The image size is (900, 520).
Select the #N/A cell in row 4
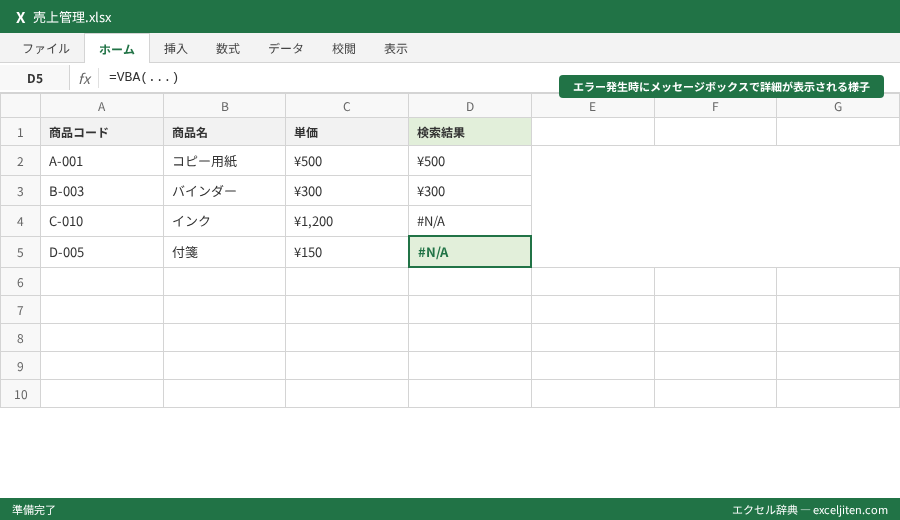(470, 221)
